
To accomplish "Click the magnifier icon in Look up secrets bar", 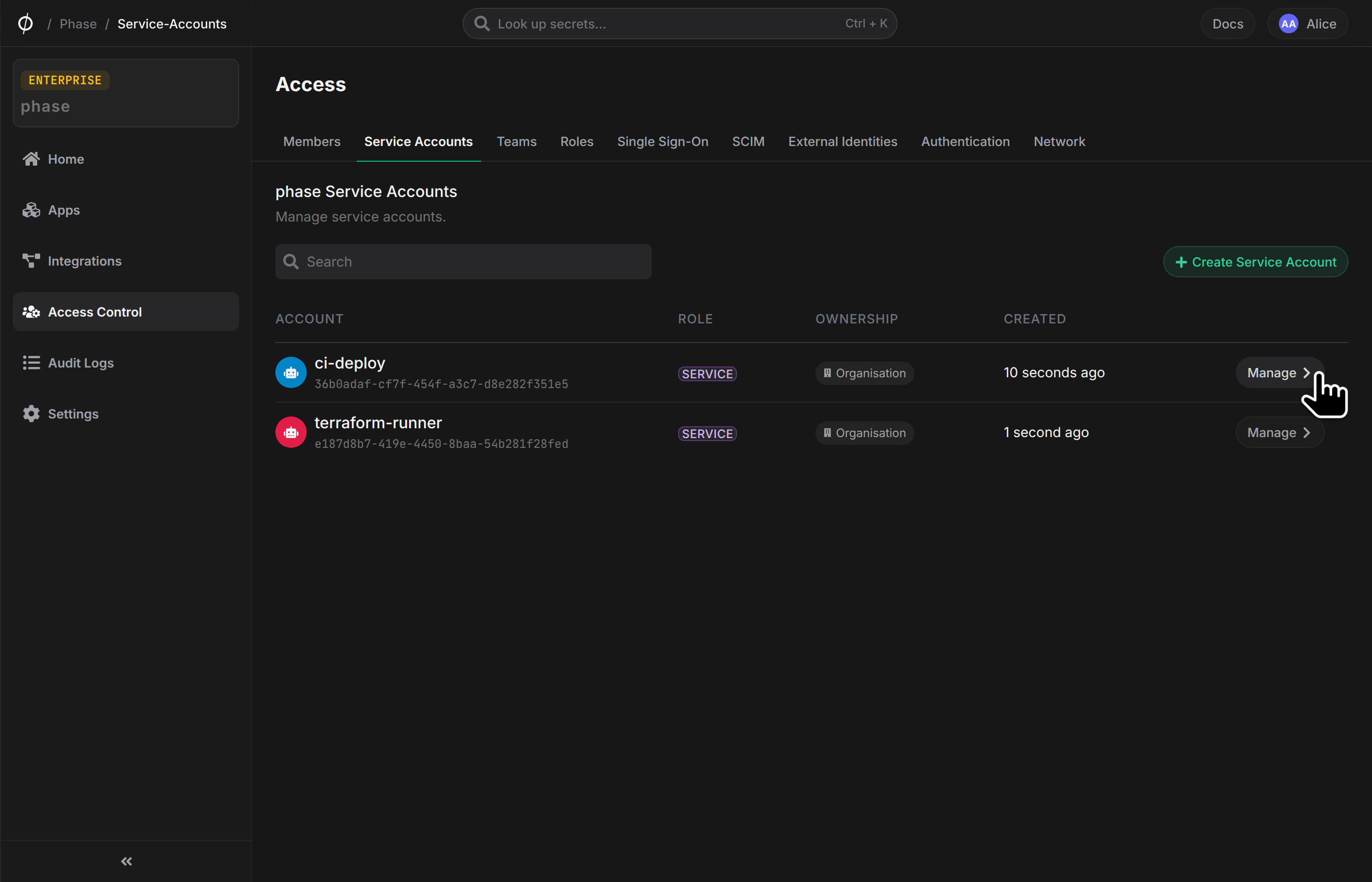I will coord(482,24).
